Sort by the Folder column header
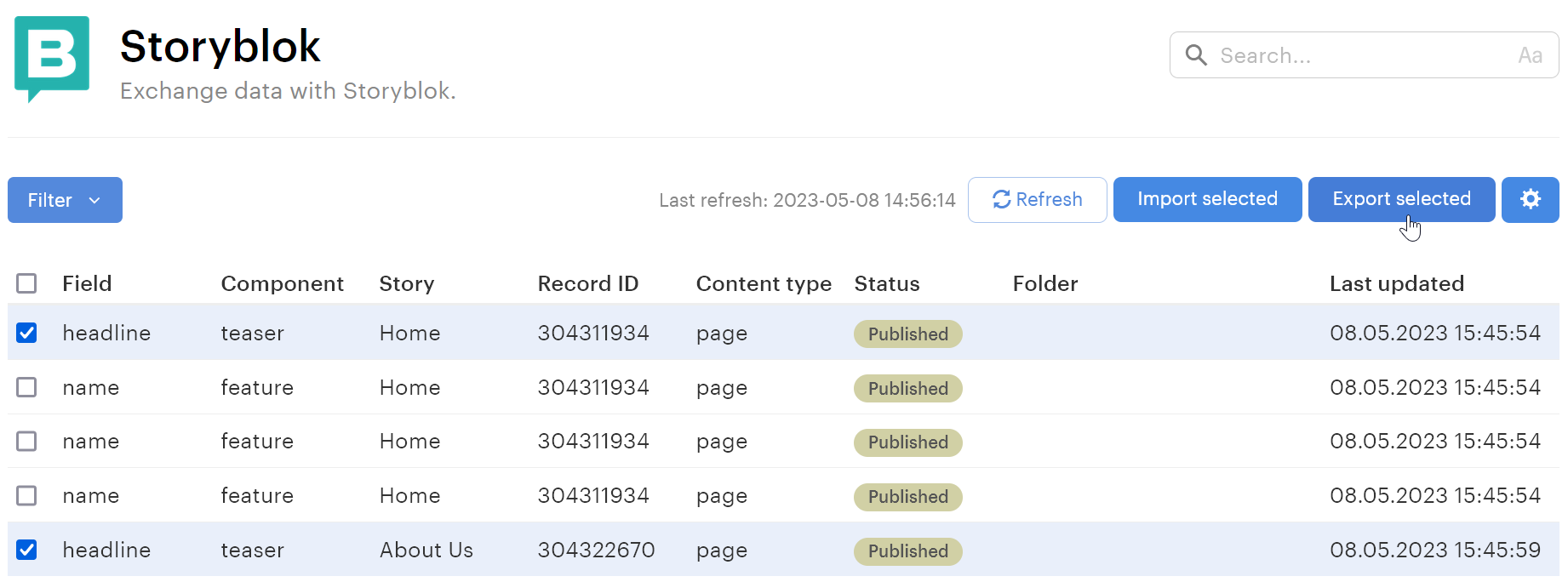This screenshot has width=1568, height=582. [1044, 283]
